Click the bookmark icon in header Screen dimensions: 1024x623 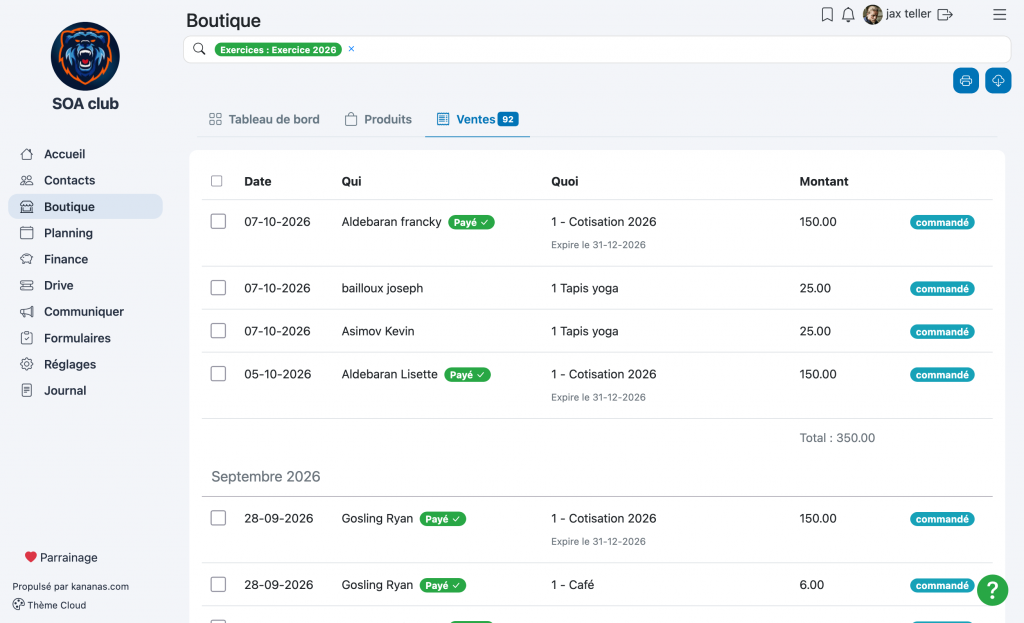coord(827,14)
